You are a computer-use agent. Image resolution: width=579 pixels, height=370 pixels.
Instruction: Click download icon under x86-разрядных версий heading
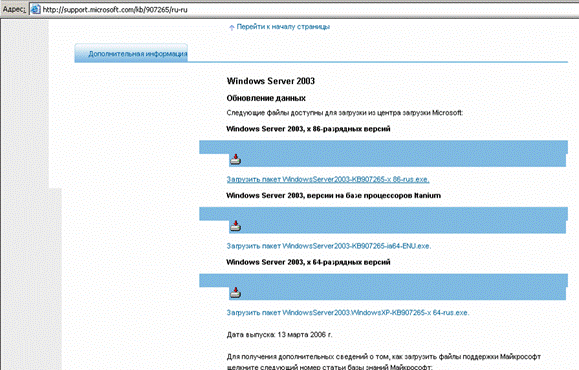(x=236, y=159)
